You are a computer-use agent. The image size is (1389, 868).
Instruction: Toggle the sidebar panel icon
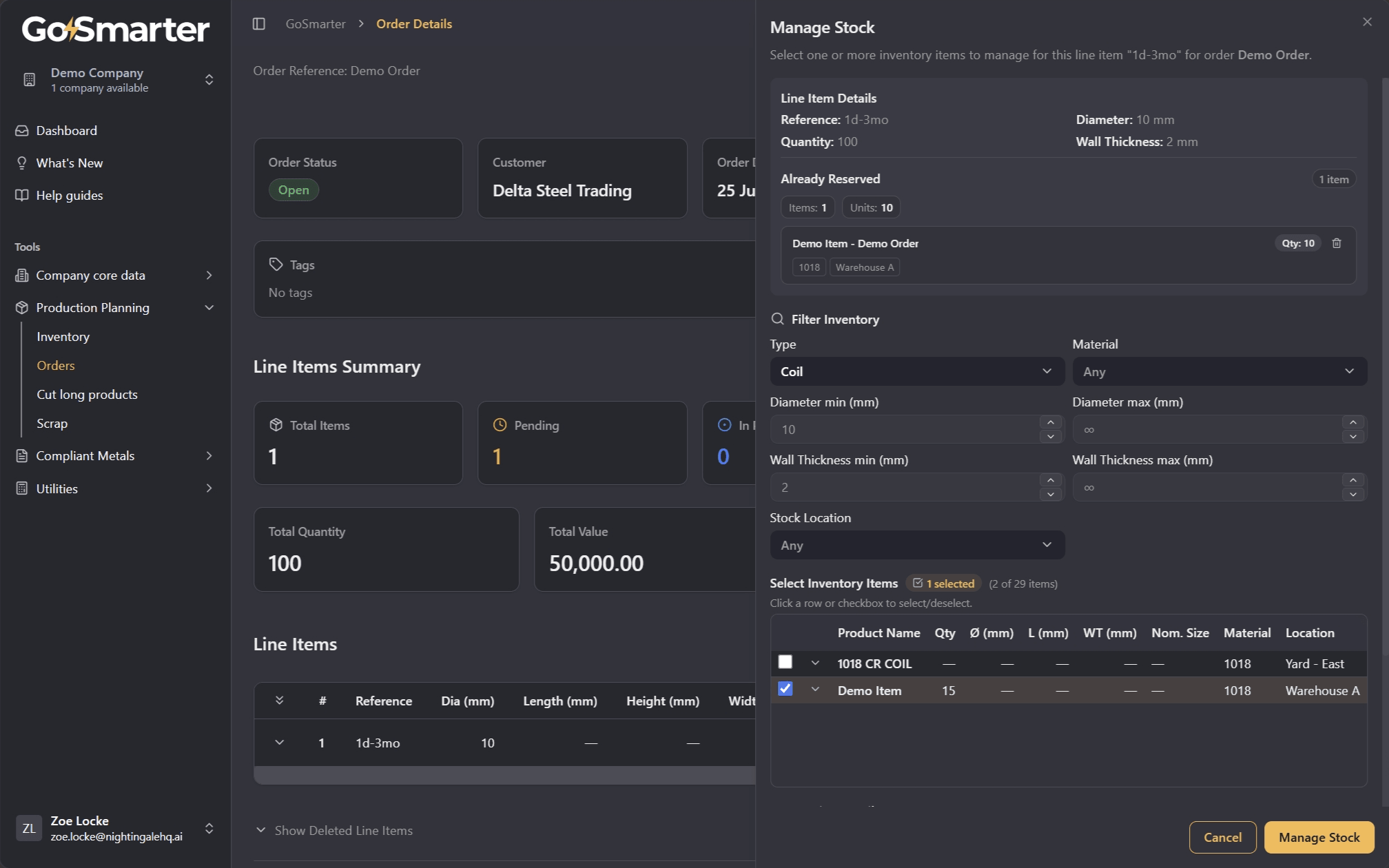point(259,24)
